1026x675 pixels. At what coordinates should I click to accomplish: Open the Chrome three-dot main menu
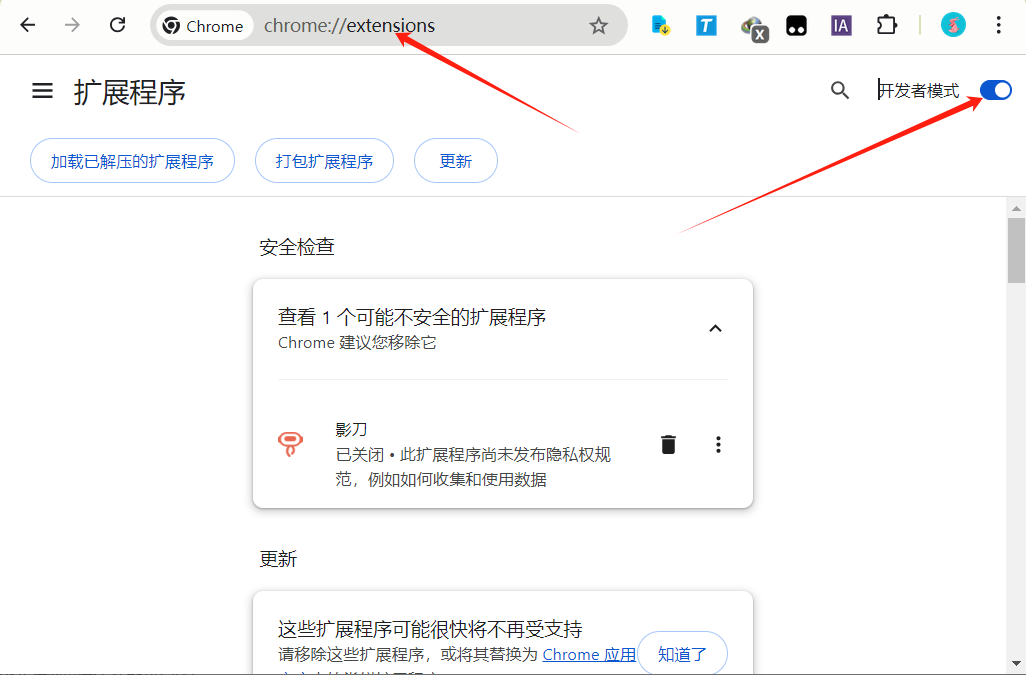tap(998, 26)
